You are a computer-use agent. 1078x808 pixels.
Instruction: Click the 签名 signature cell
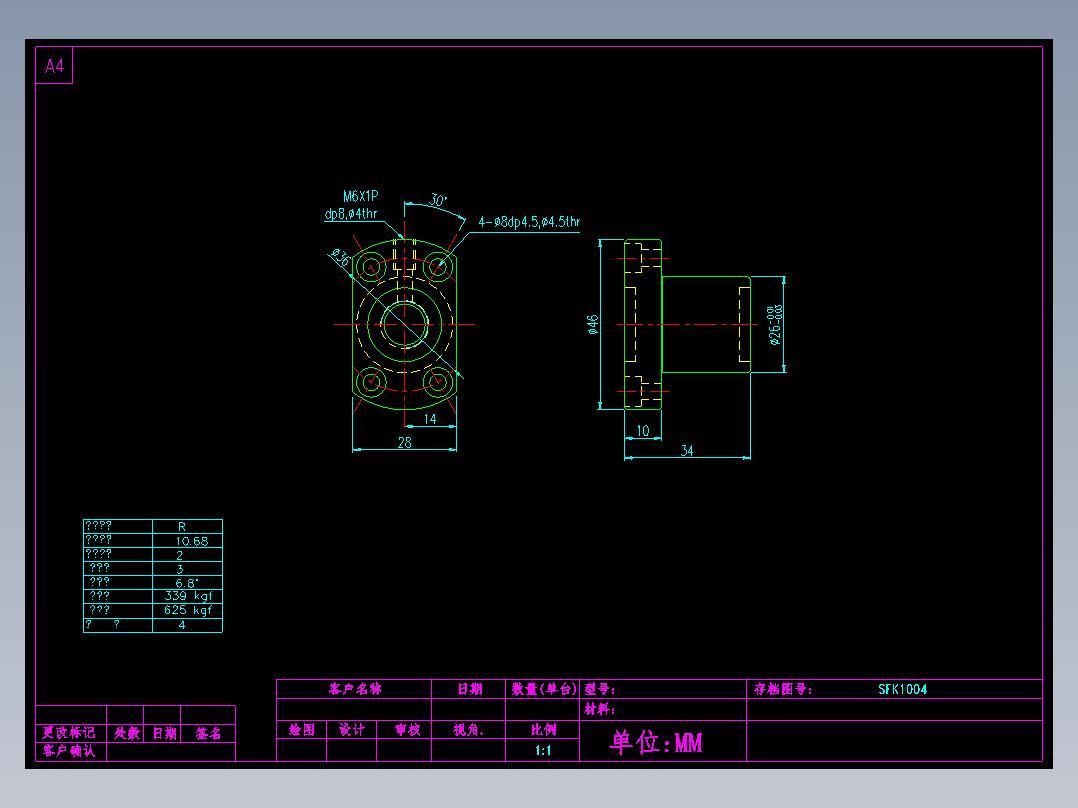[x=208, y=733]
